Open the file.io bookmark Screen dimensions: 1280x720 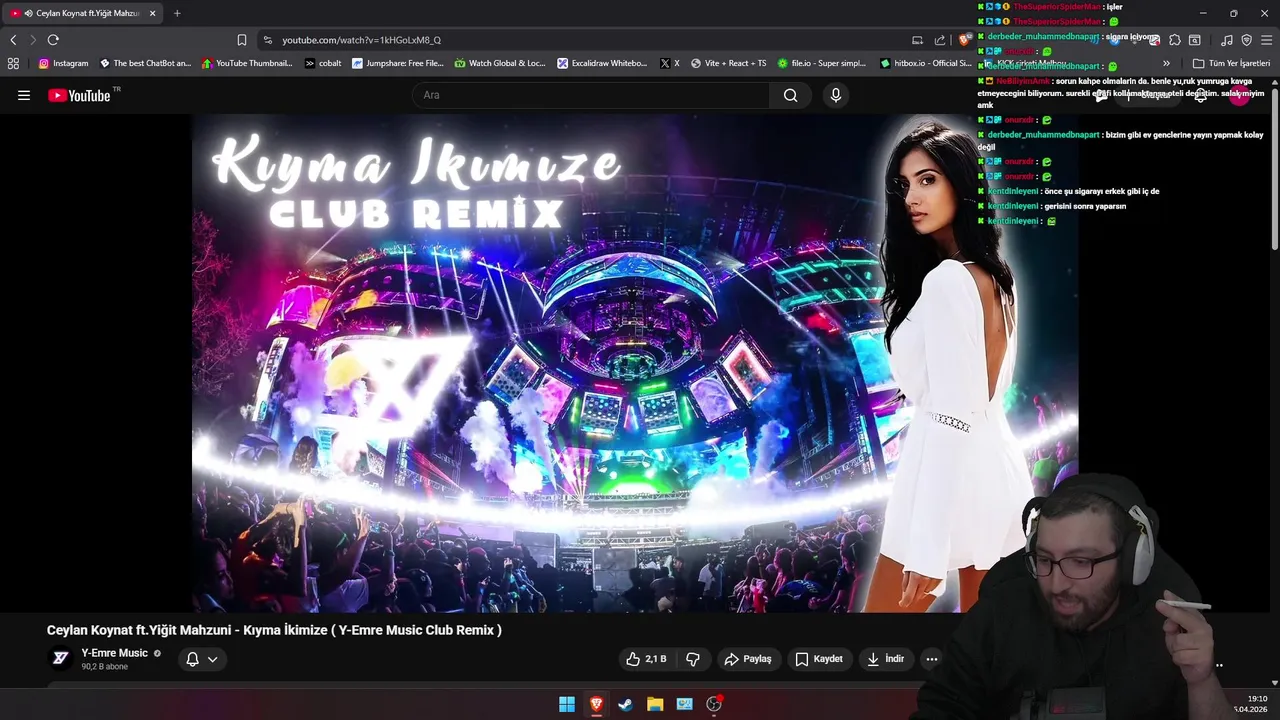pos(821,63)
